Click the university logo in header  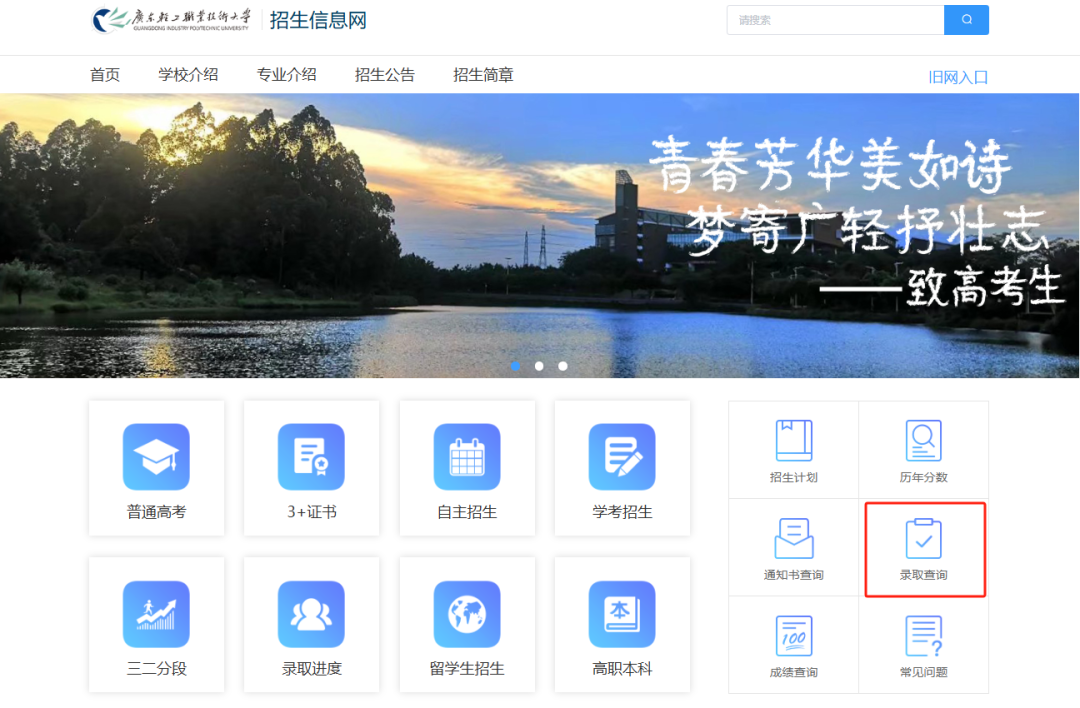click(171, 20)
